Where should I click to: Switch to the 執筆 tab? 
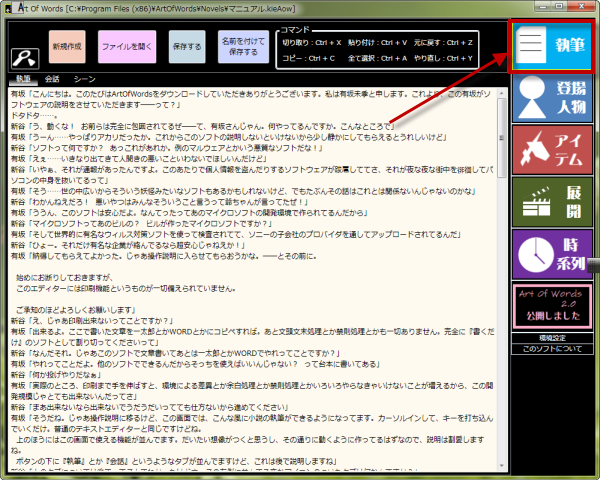(24, 78)
